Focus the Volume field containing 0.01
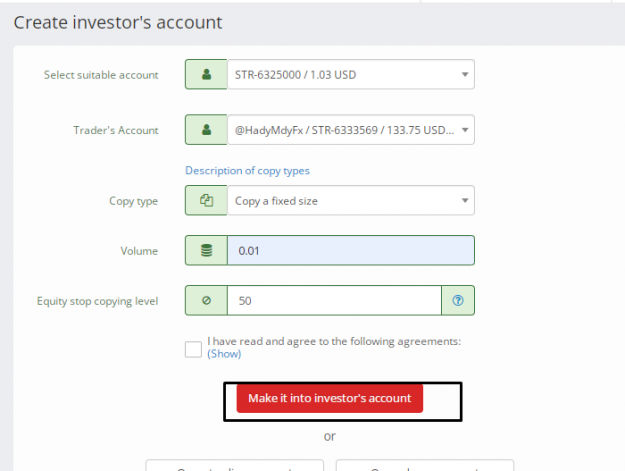This screenshot has width=625, height=471. (x=351, y=251)
